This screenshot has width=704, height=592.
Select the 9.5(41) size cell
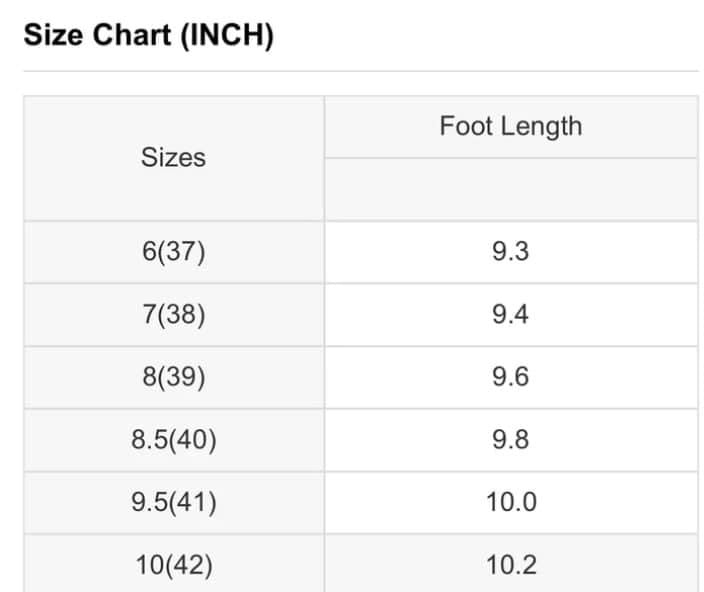coord(173,502)
